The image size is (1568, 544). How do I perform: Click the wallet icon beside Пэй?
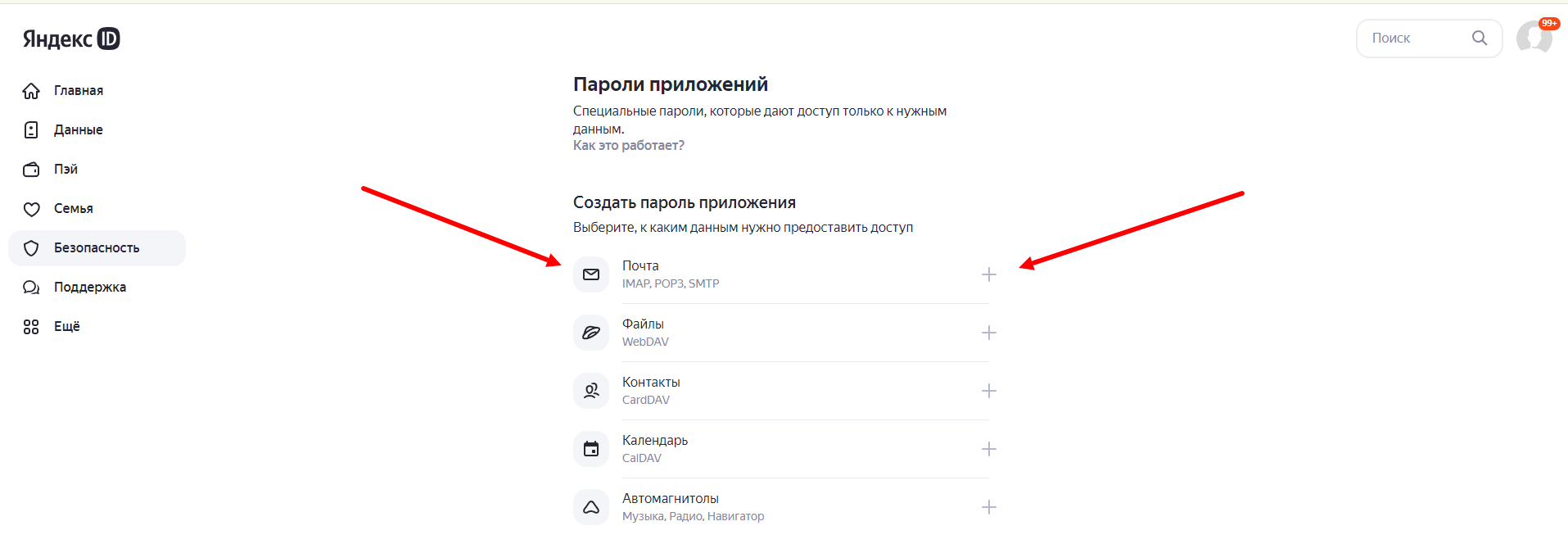pyautogui.click(x=31, y=170)
